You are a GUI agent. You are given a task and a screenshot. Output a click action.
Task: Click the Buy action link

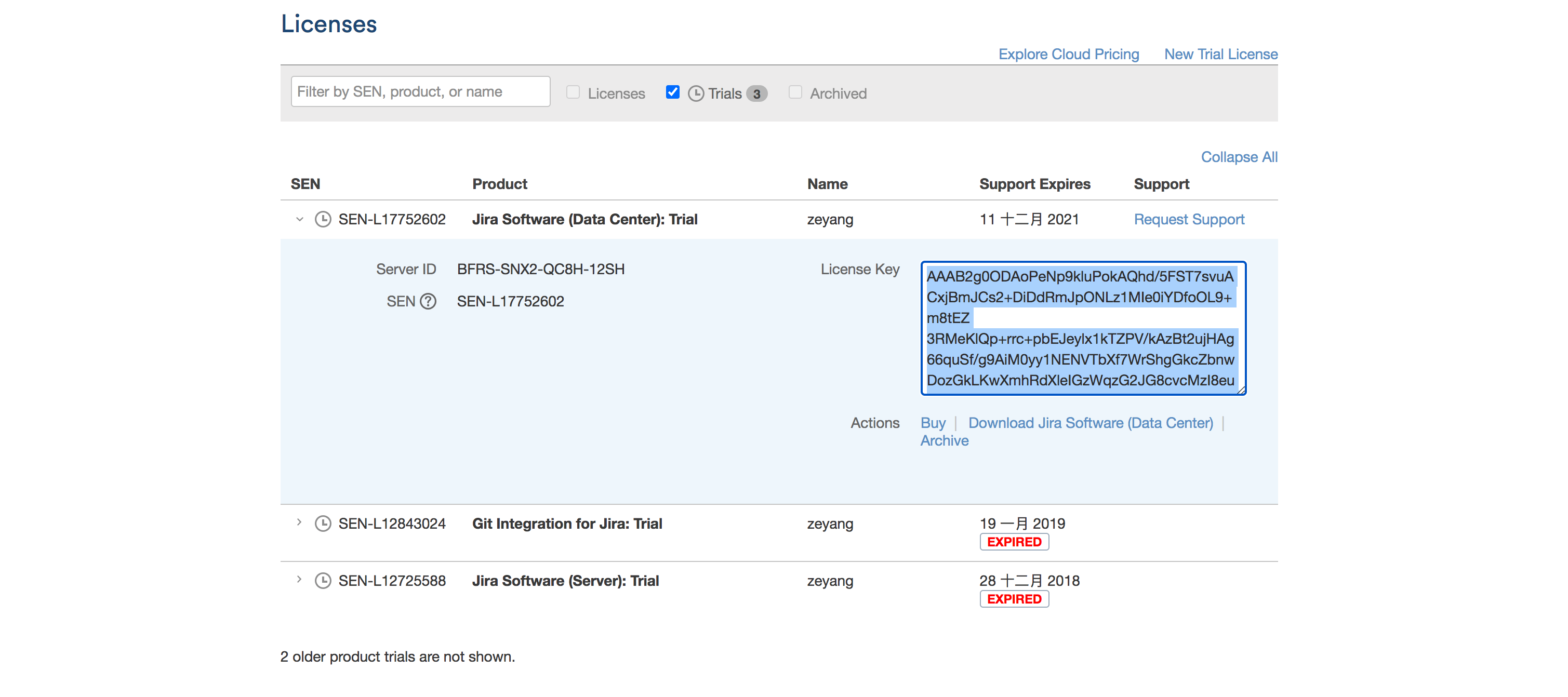point(933,423)
